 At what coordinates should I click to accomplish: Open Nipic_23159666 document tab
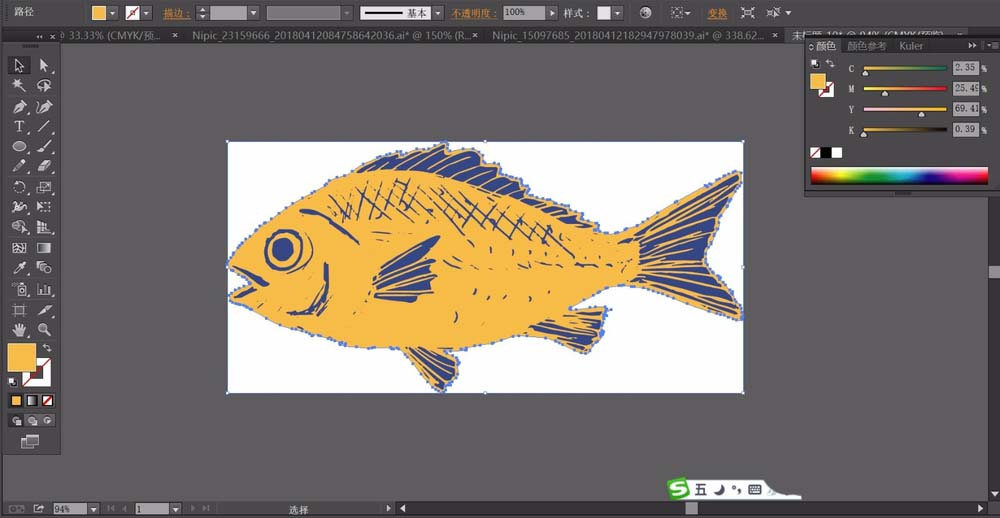[x=332, y=36]
